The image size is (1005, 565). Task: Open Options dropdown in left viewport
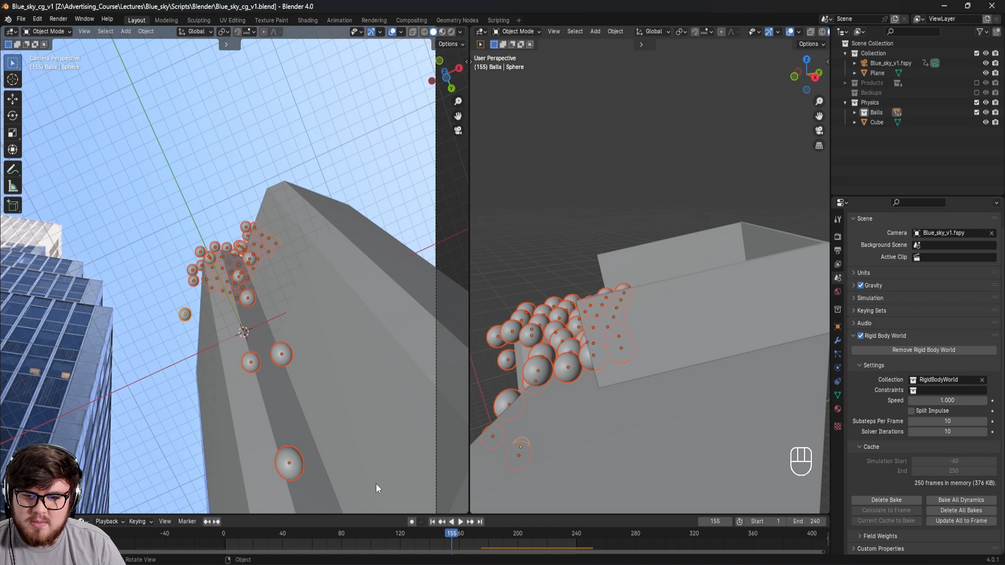point(451,44)
